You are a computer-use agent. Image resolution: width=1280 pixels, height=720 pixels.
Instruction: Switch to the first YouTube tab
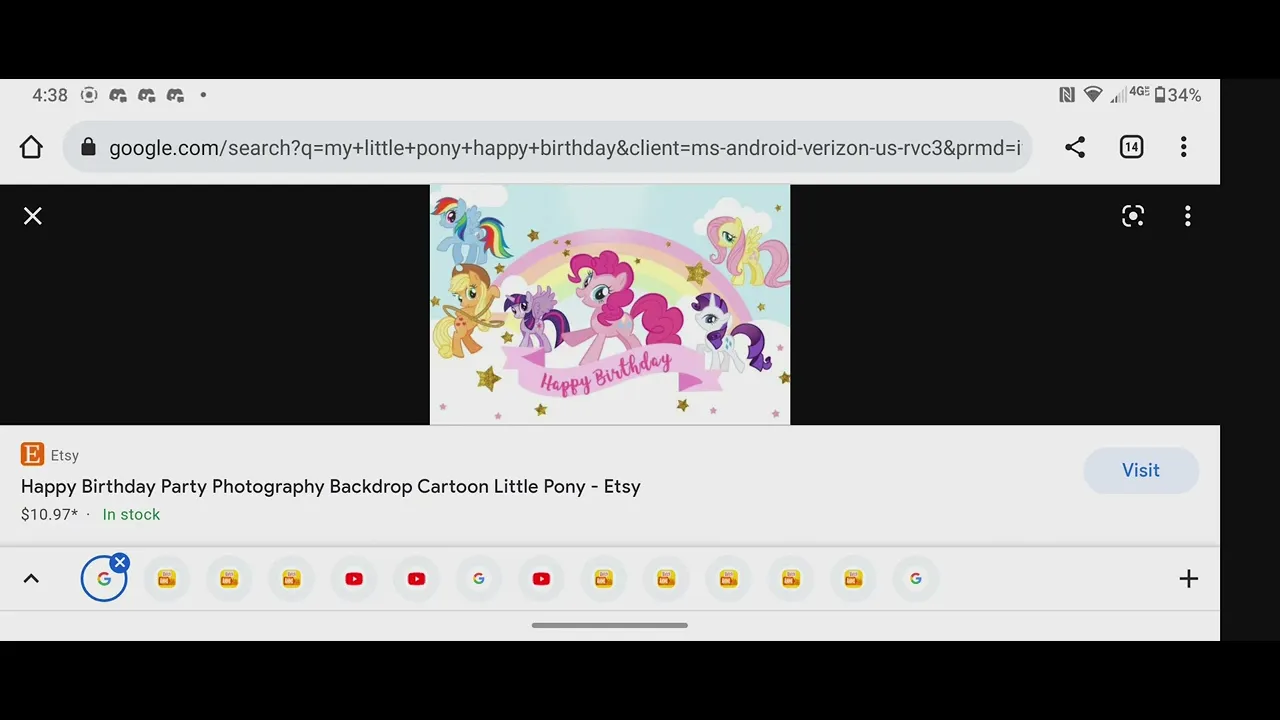(354, 579)
